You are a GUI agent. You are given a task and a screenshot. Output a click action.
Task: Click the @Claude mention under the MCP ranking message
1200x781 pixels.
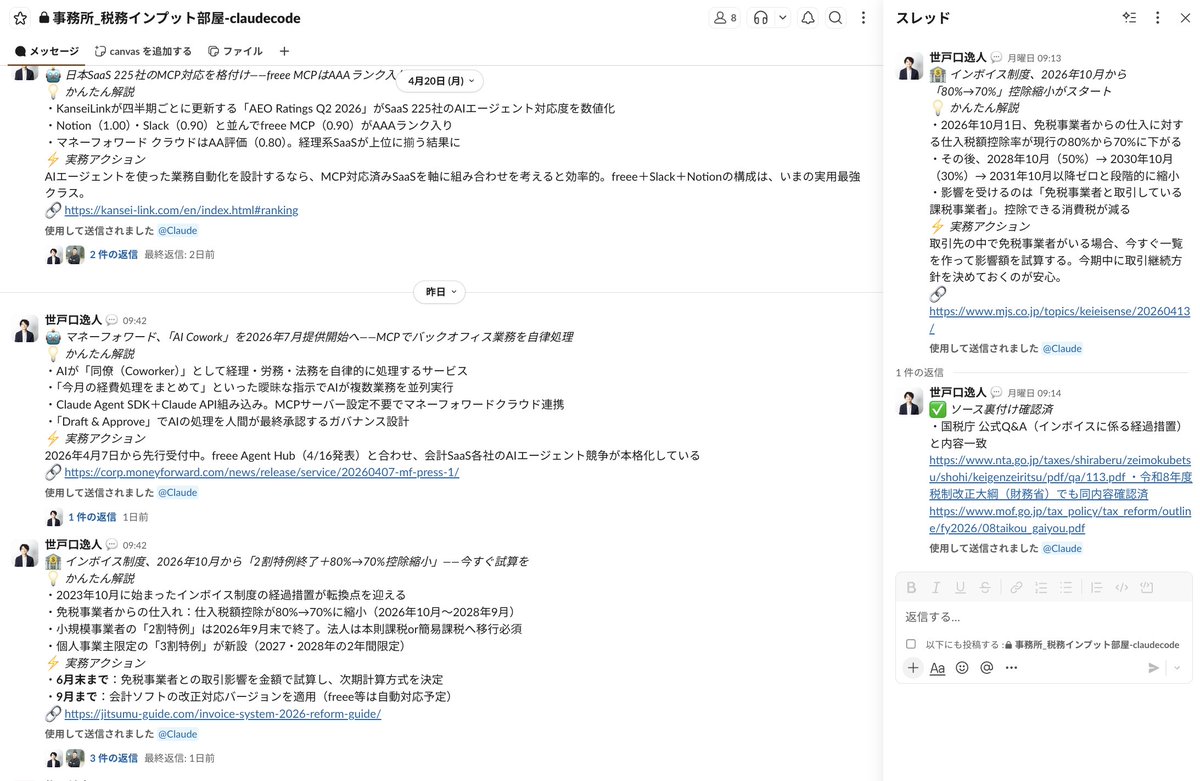click(177, 230)
